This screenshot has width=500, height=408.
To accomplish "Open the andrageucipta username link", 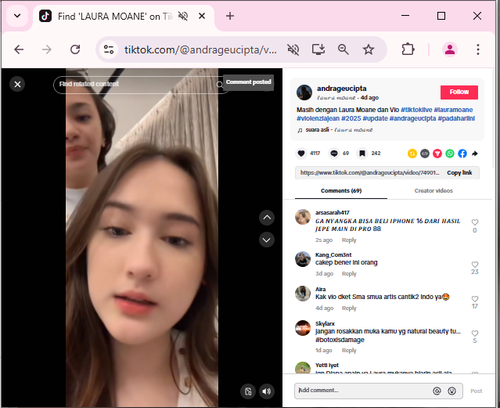I will (342, 88).
